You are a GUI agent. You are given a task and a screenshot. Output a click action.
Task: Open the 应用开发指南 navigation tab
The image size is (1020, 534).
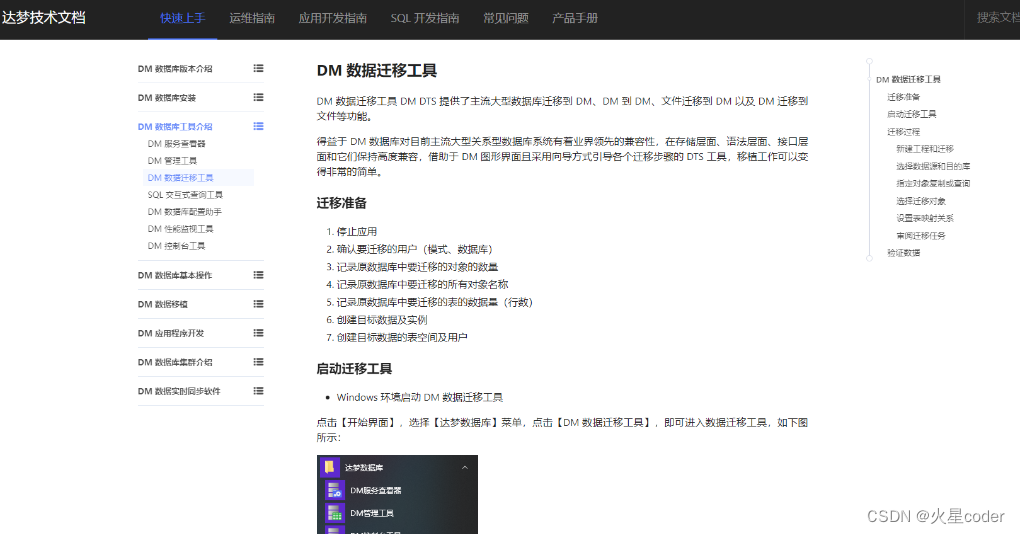click(x=332, y=18)
